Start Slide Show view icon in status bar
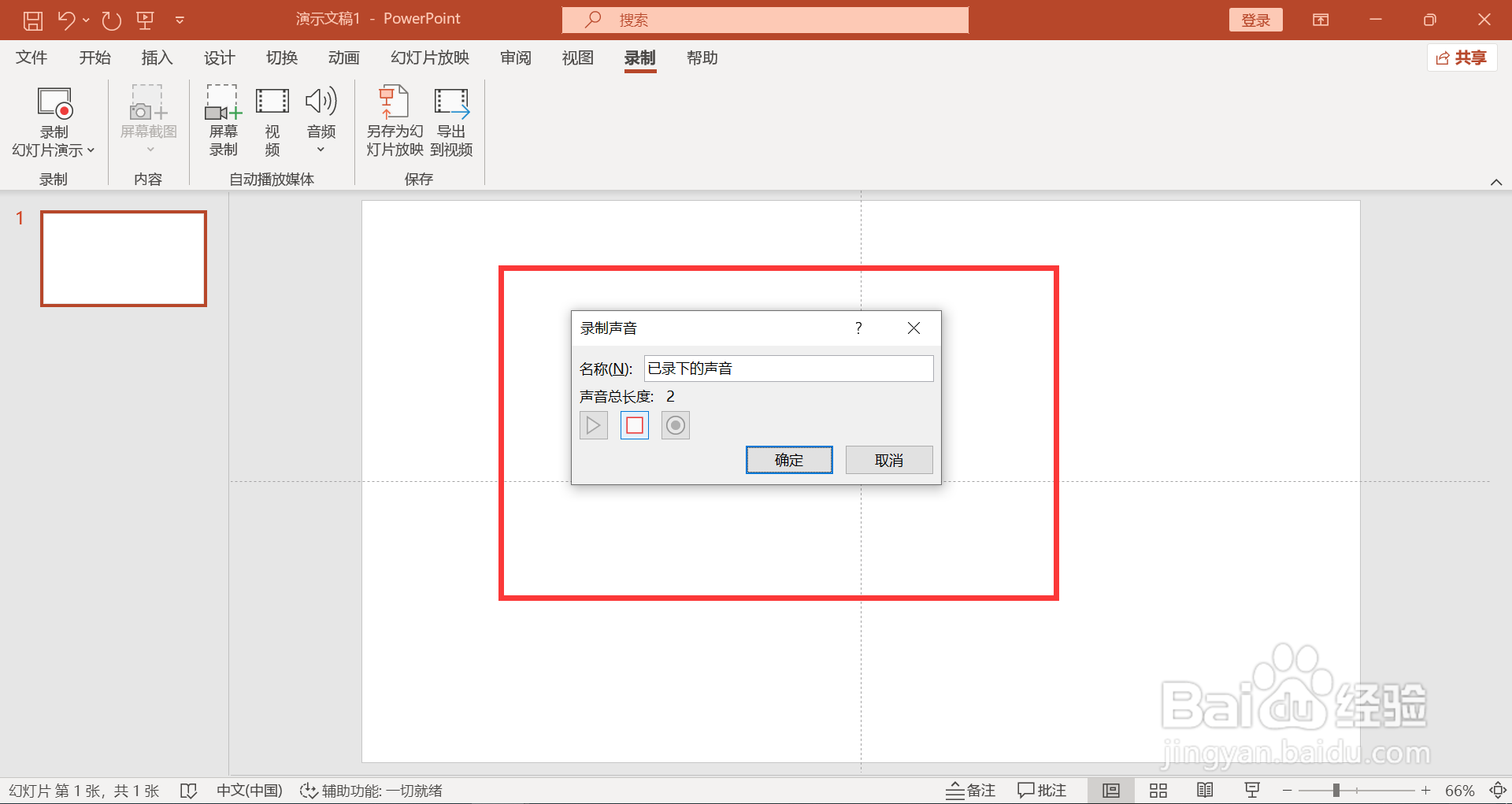This screenshot has width=1512, height=804. click(x=1252, y=791)
